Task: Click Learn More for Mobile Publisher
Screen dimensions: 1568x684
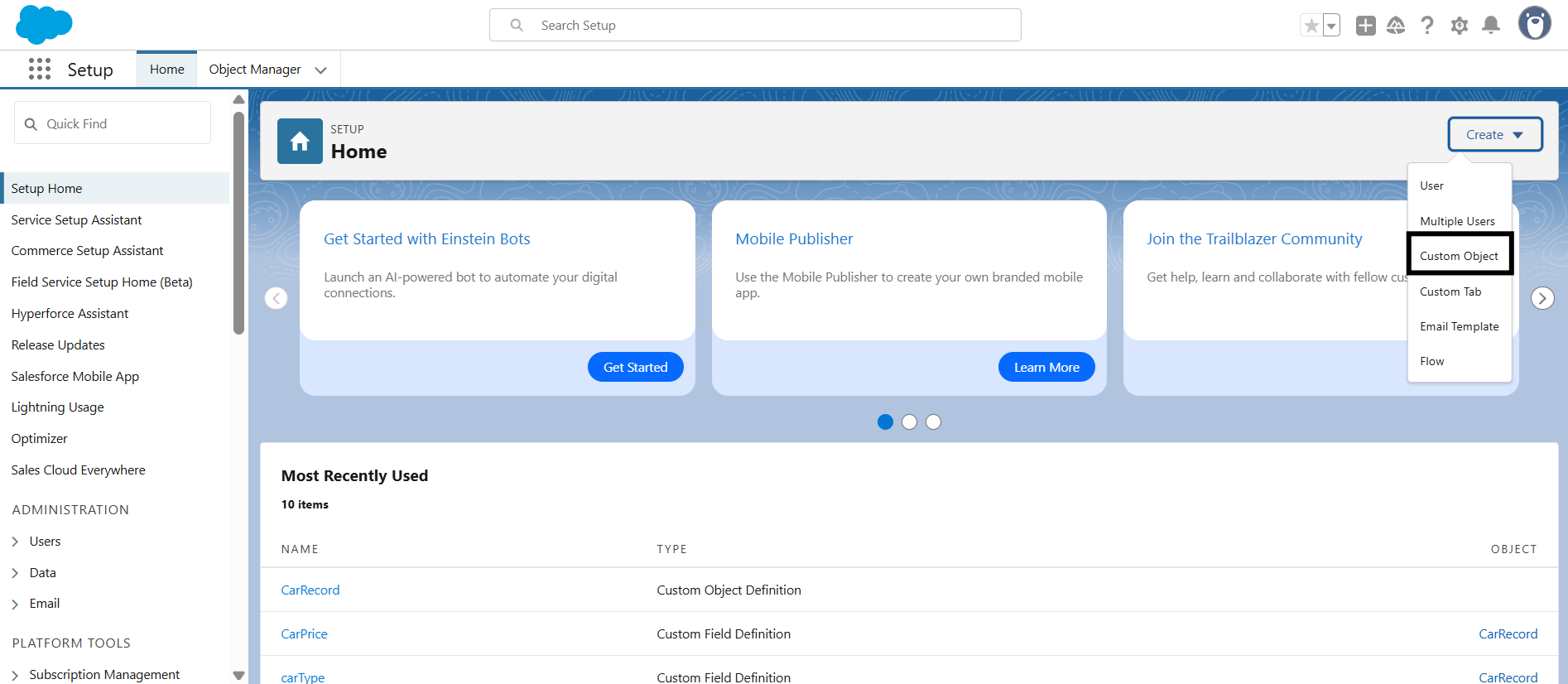Action: 1046,367
